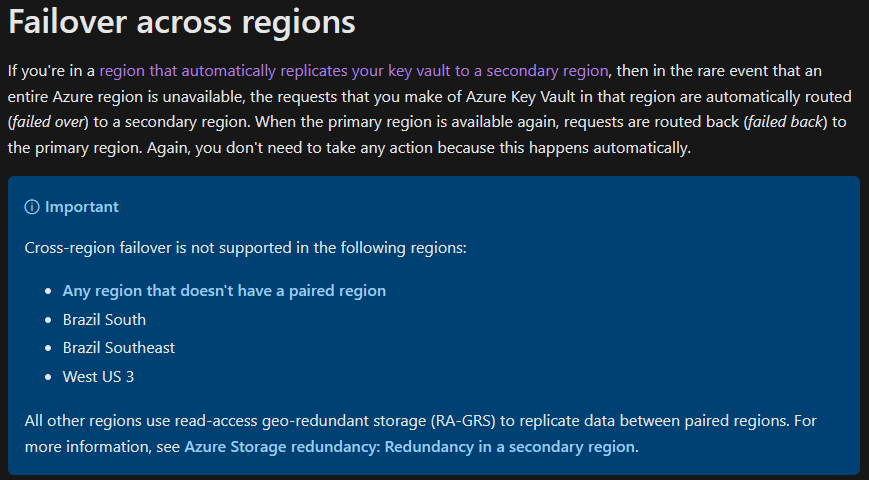Click the bullet point before 'Brazil South'
Image resolution: width=869 pixels, height=480 pixels.
(49, 320)
